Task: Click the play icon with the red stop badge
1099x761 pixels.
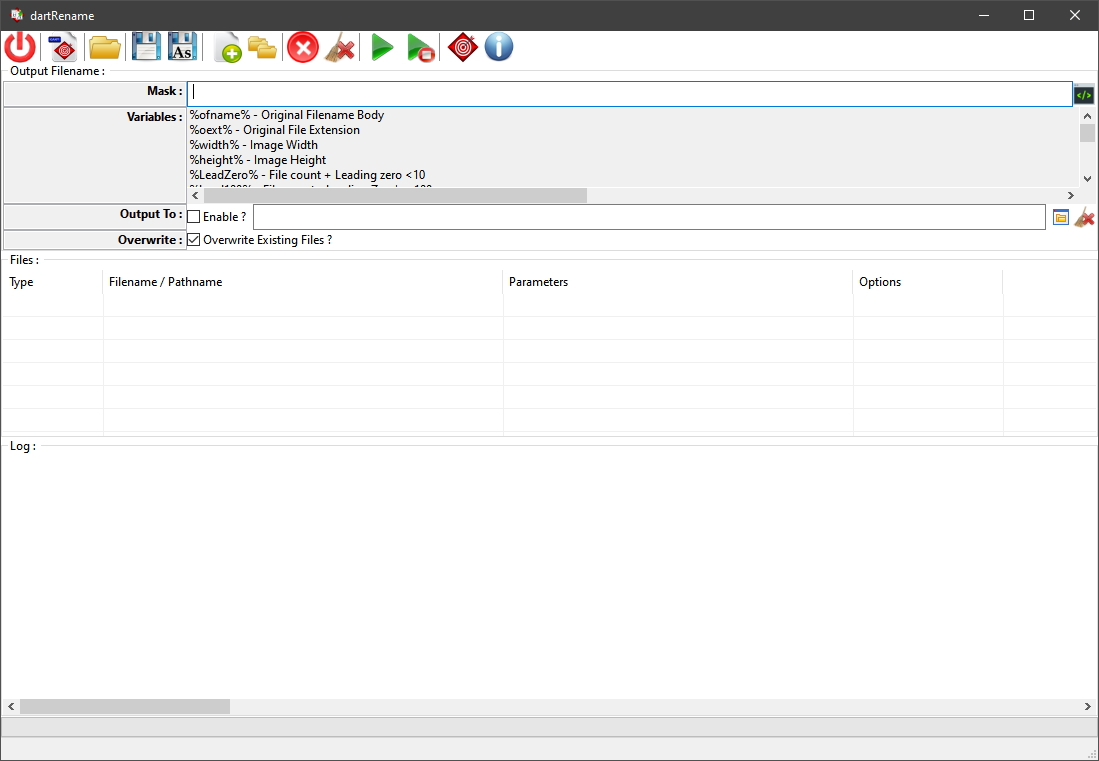Action: [x=421, y=48]
